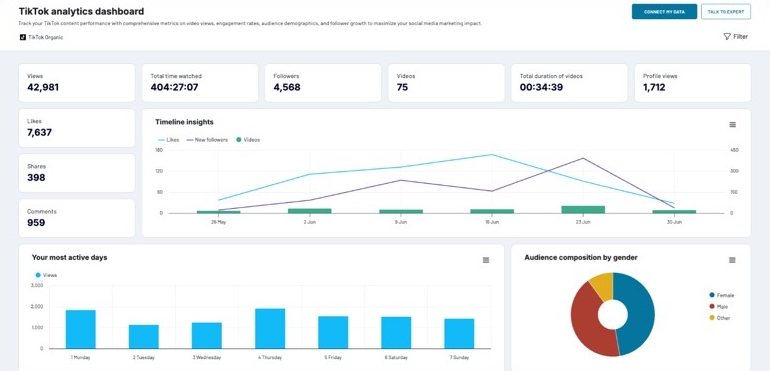The image size is (770, 371).
Task: Click the Timeline insights heading
Action: click(x=184, y=122)
